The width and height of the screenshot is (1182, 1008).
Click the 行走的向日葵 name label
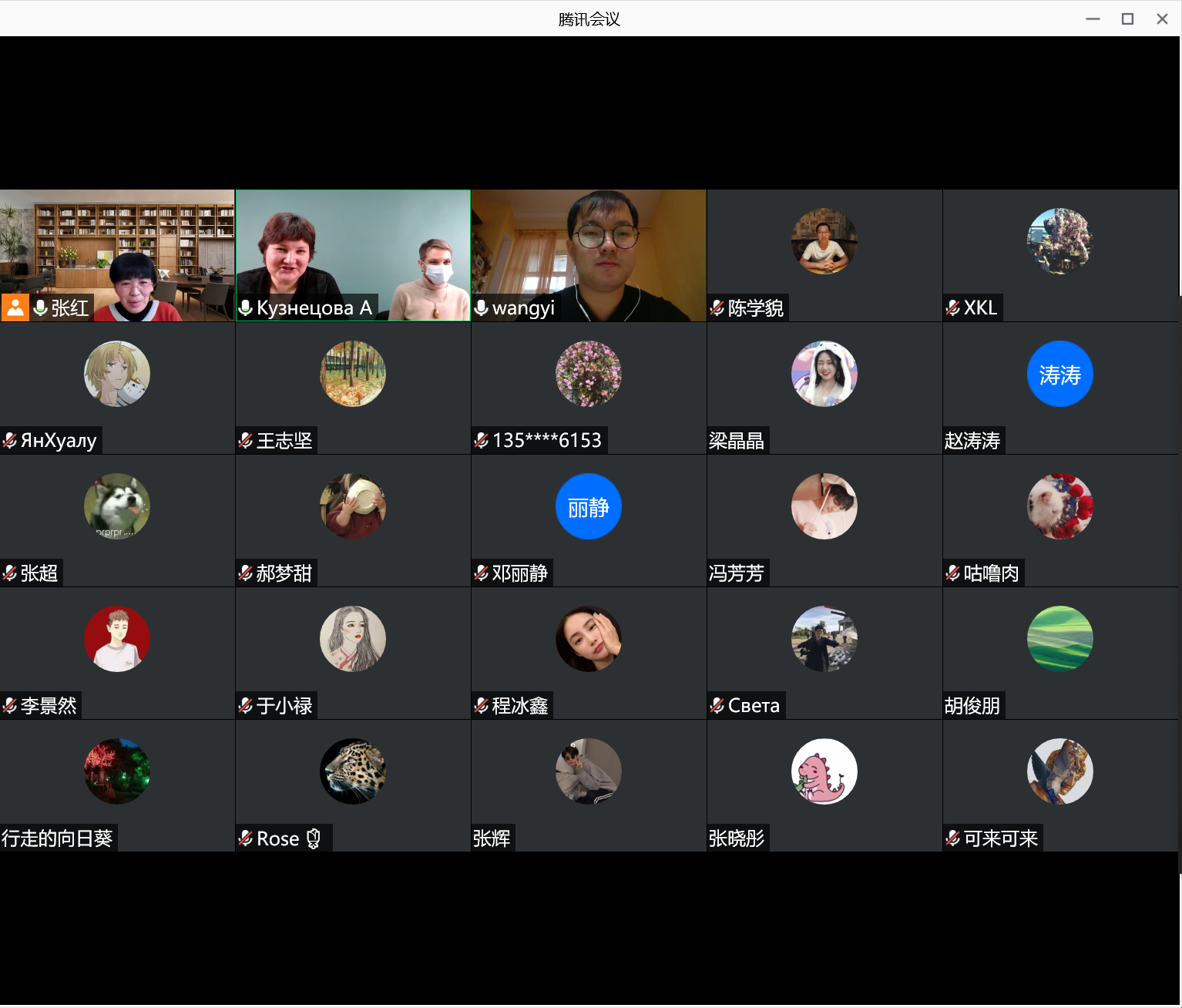(58, 838)
